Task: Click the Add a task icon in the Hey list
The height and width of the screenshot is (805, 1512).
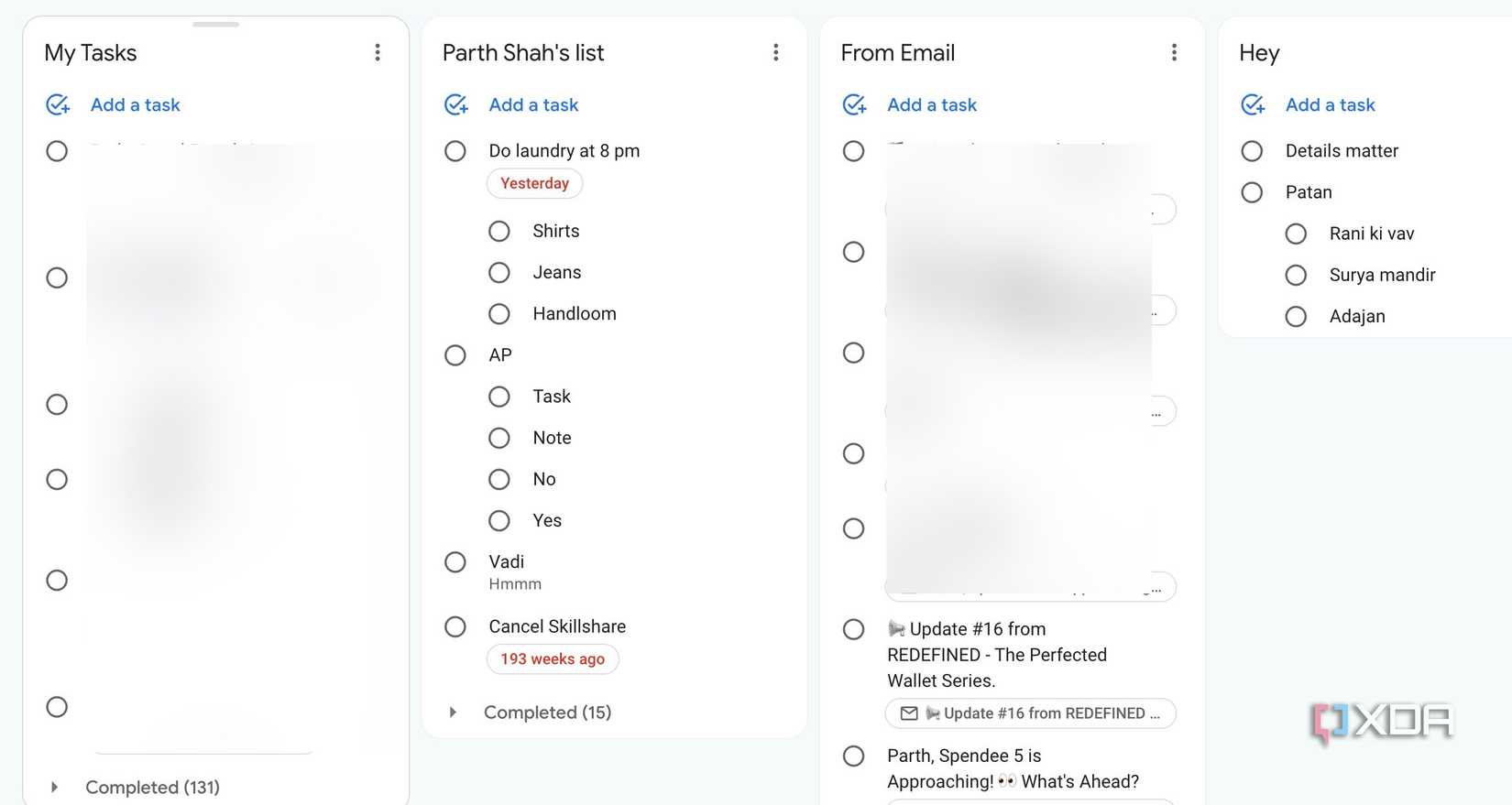Action: [1253, 104]
